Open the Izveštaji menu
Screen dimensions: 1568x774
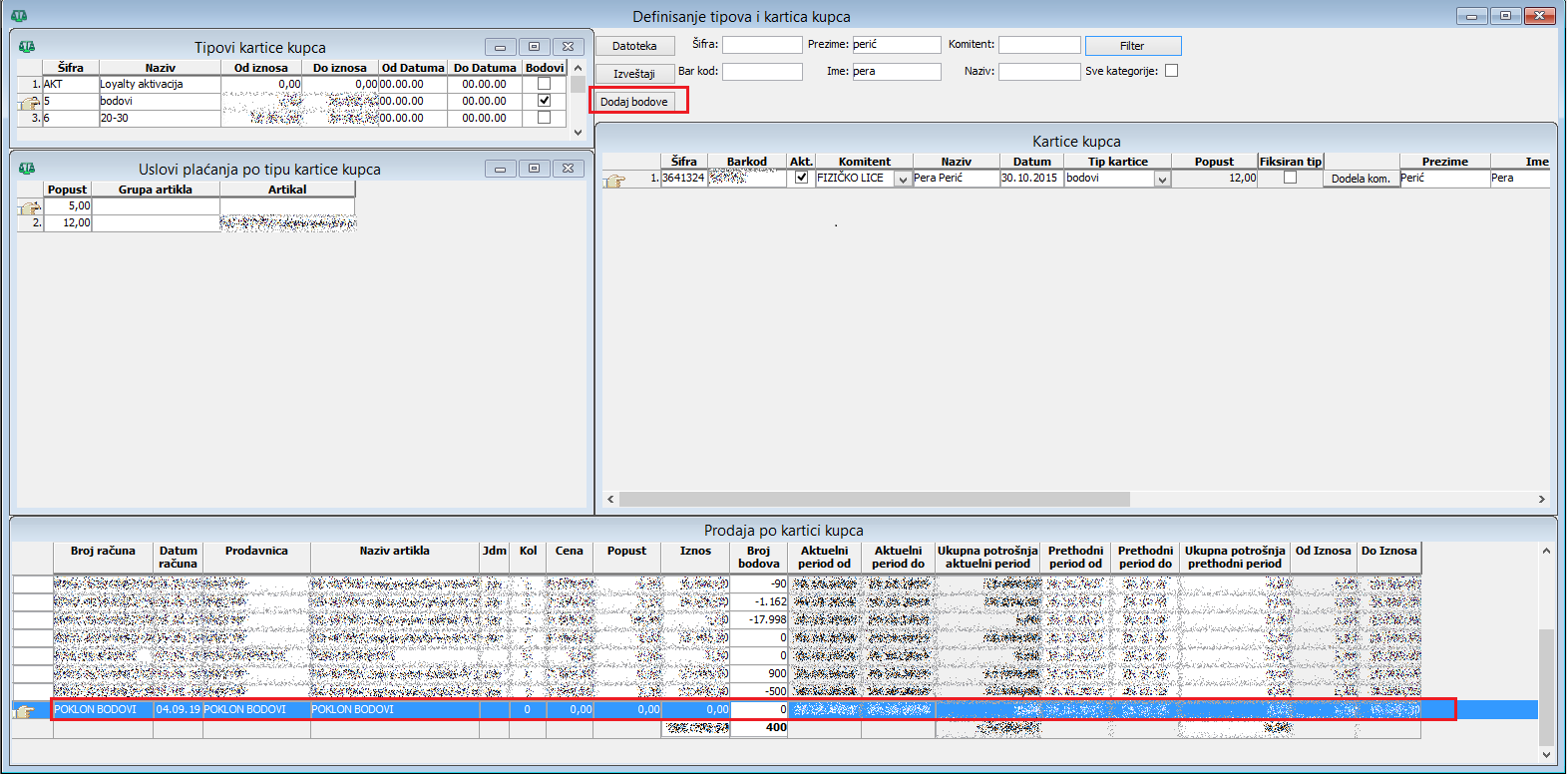[x=635, y=74]
